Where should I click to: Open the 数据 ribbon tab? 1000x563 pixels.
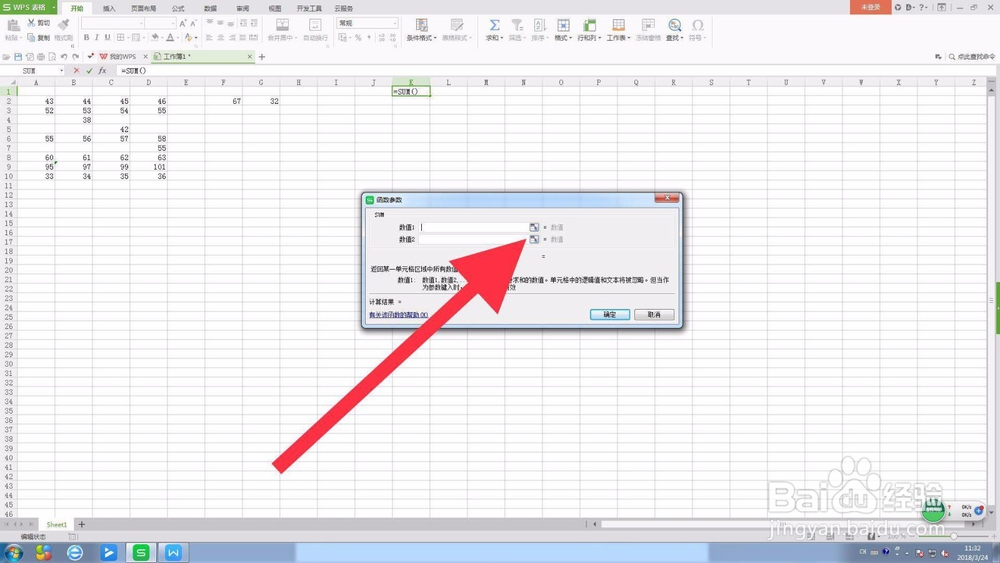click(210, 8)
